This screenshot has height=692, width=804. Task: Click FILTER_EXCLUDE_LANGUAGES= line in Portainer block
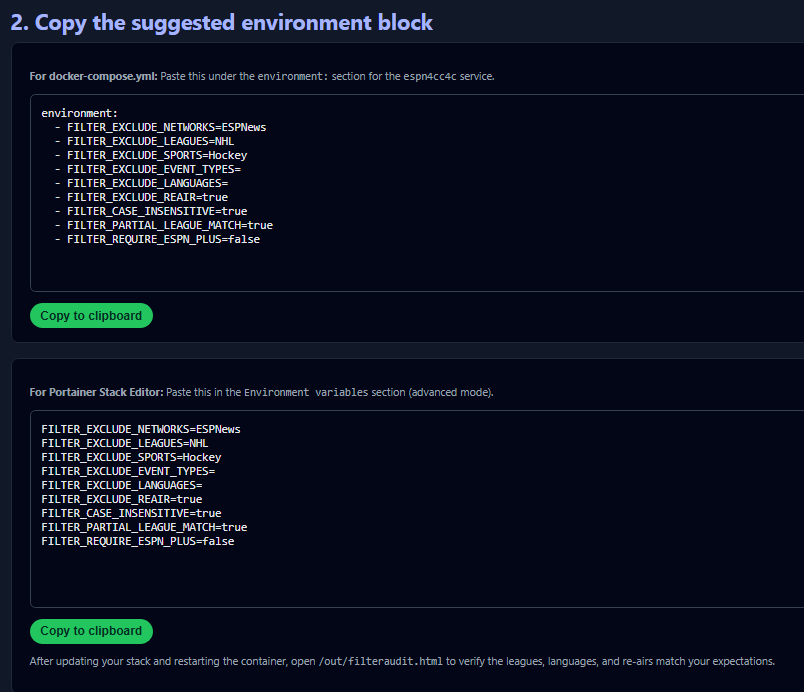tap(121, 485)
